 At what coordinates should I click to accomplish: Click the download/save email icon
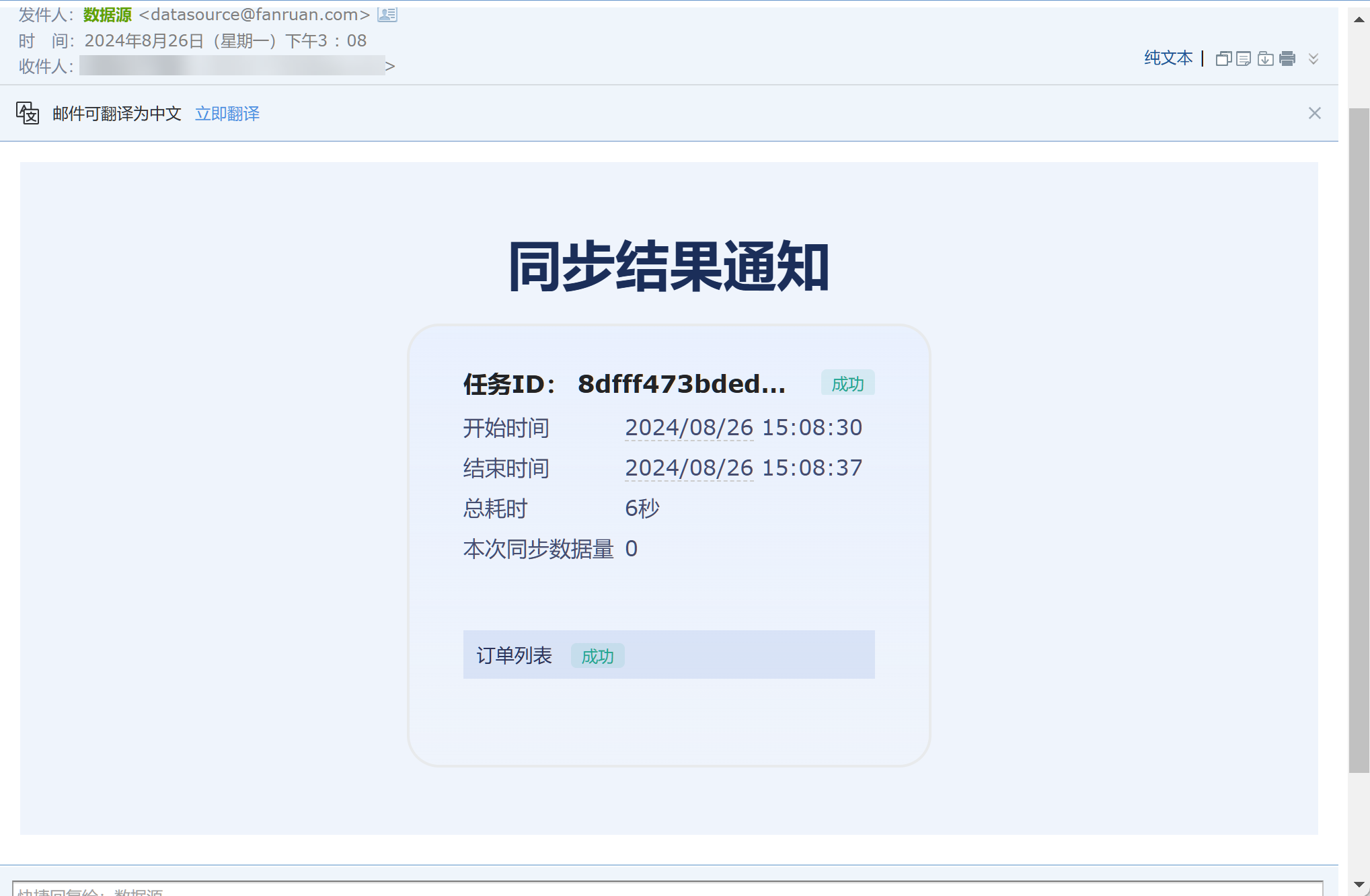point(1265,59)
